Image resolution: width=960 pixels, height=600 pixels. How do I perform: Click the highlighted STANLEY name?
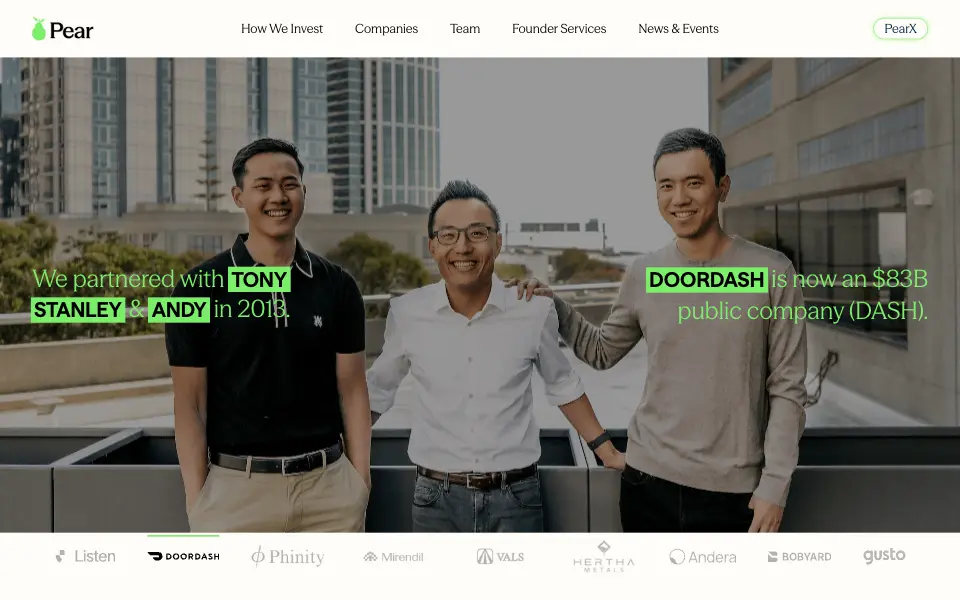(78, 310)
